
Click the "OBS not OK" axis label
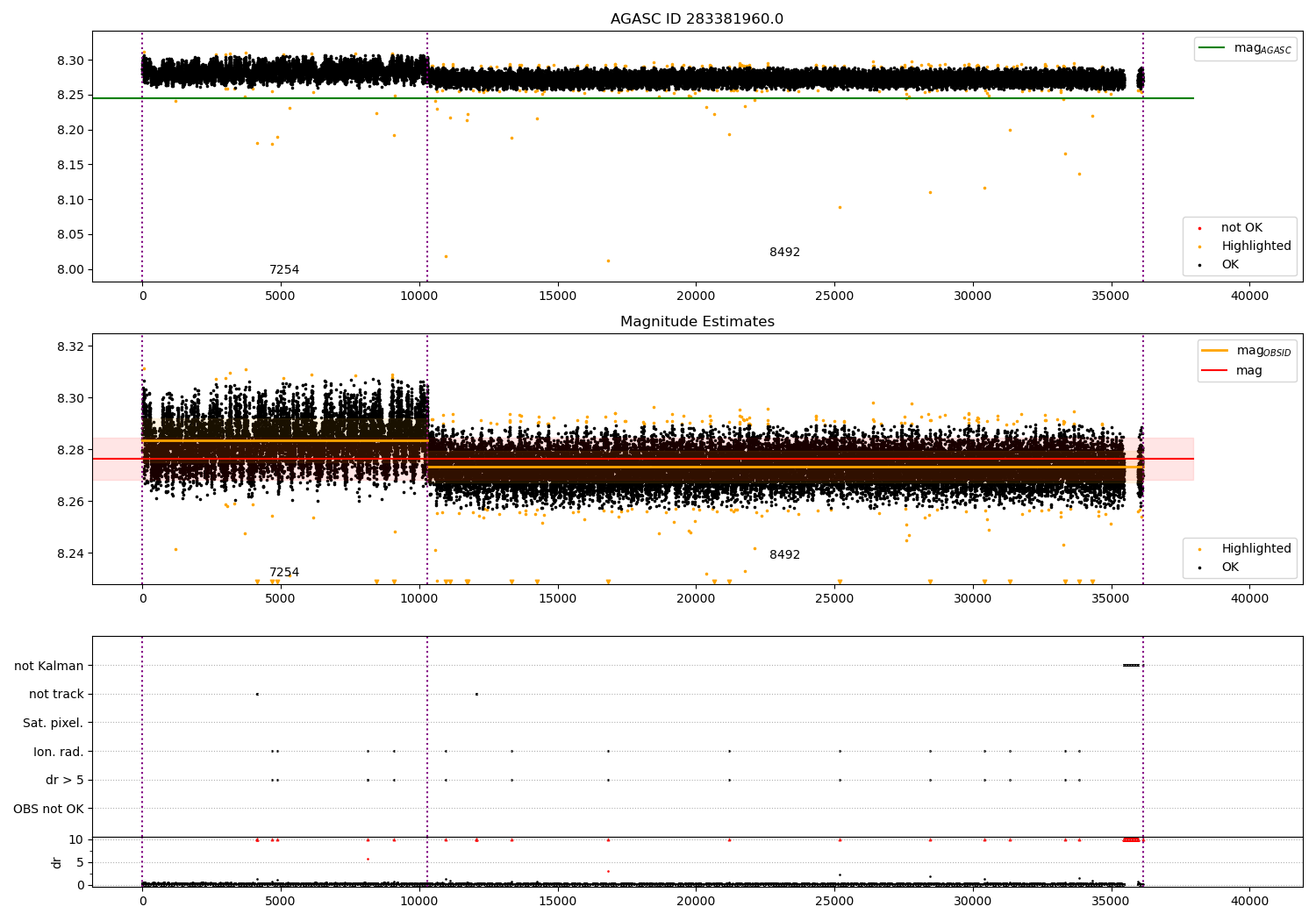pos(48,809)
